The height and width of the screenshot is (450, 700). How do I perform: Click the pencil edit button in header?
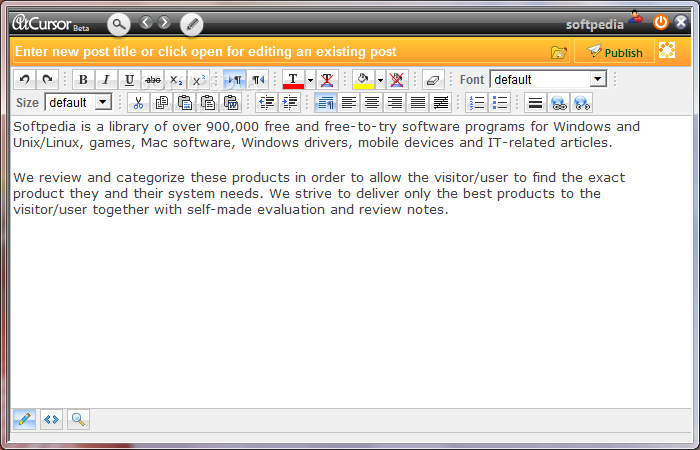pos(192,24)
